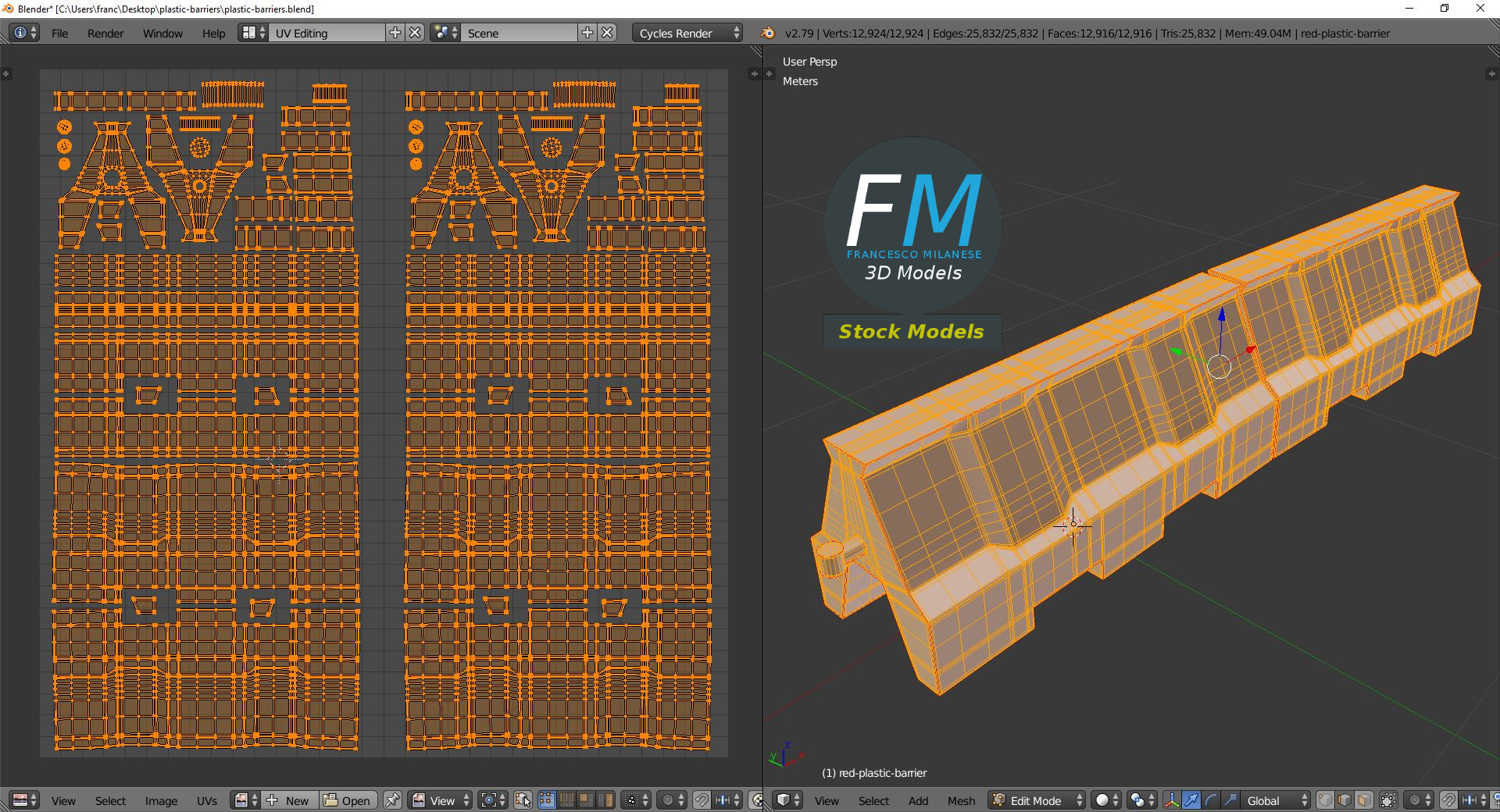This screenshot has height=812, width=1500.
Task: Open the UV editor View menu
Action: point(63,801)
